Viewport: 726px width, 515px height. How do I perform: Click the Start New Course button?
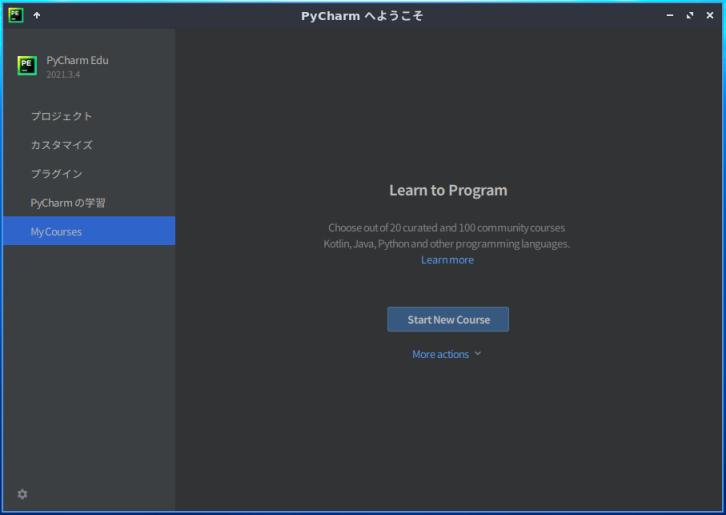click(x=448, y=319)
